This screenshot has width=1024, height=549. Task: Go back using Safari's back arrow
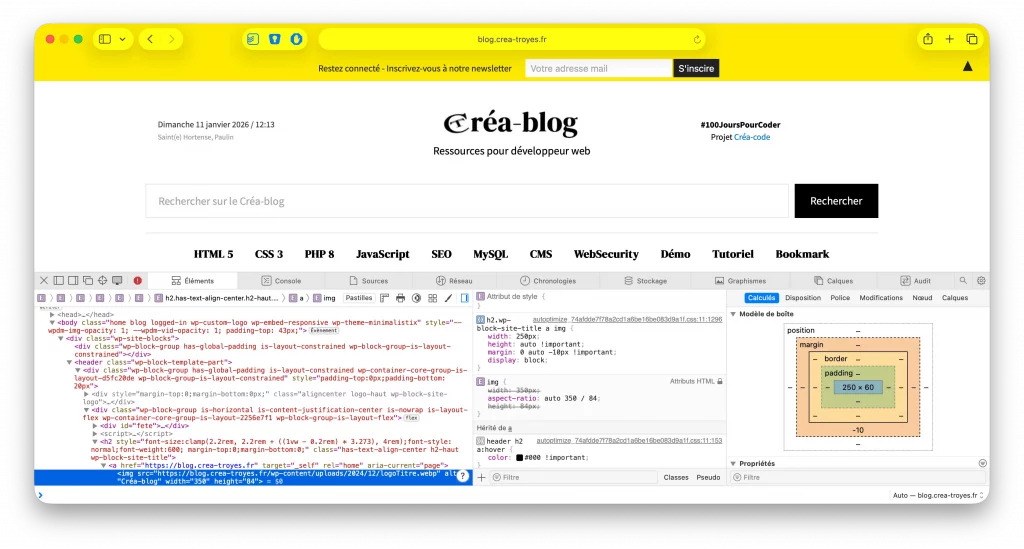click(x=150, y=39)
